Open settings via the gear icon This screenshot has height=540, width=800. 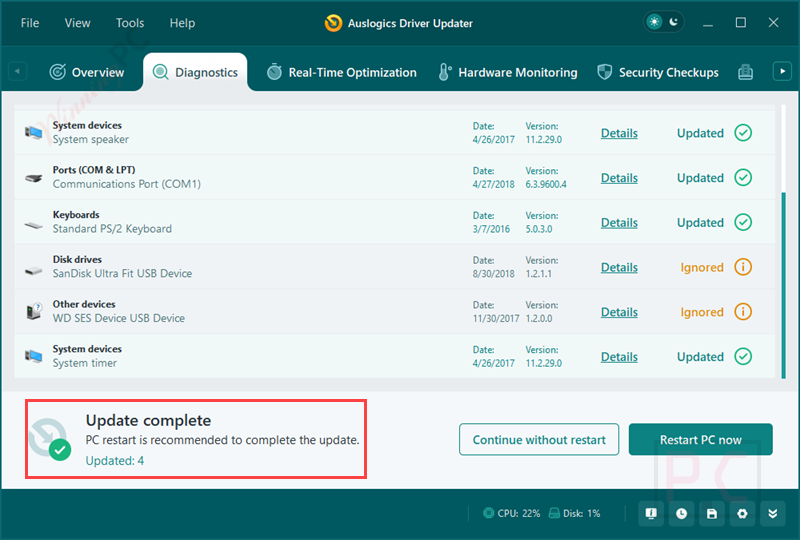(742, 513)
